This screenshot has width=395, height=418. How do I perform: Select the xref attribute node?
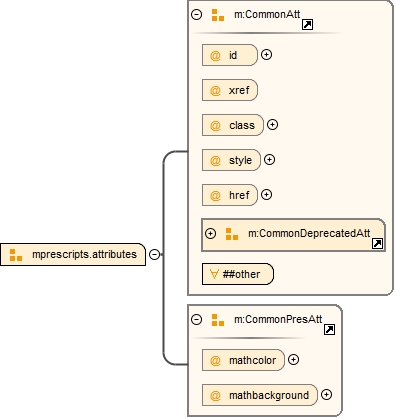click(x=230, y=90)
